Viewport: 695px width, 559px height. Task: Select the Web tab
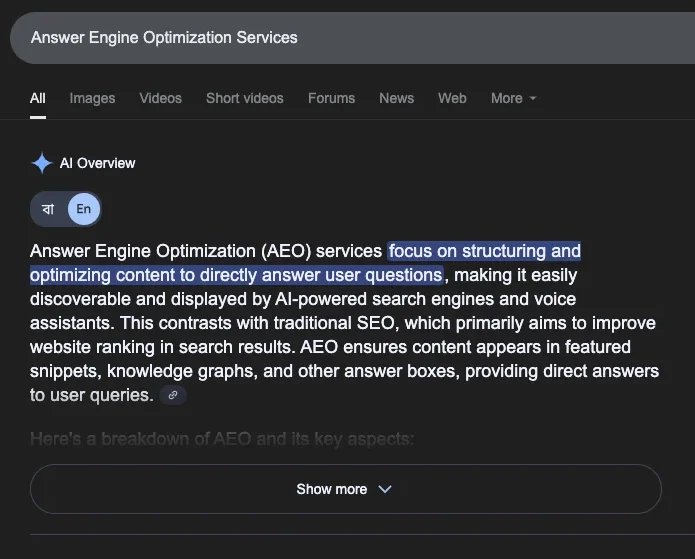(452, 98)
